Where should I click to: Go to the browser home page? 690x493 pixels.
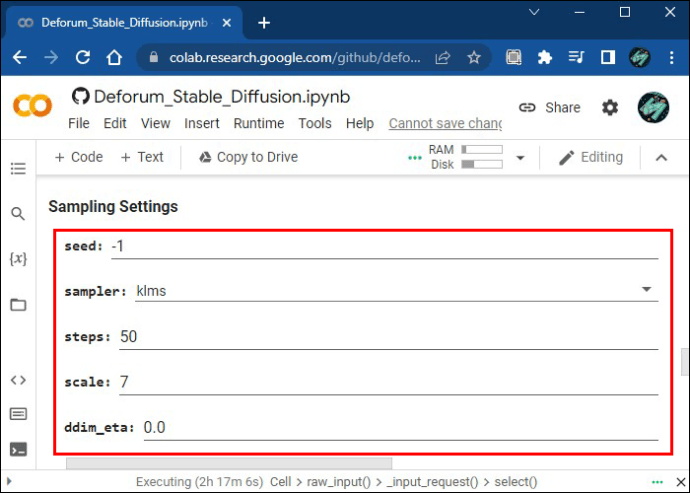114,57
